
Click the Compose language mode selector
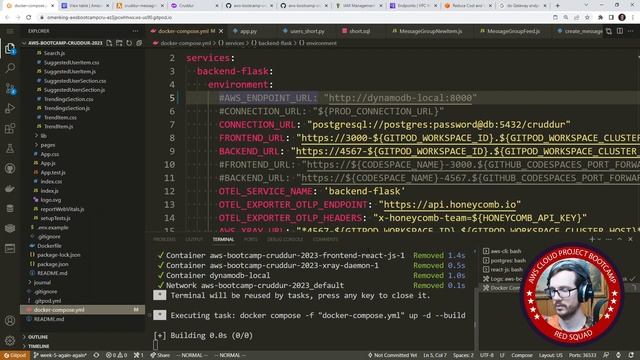(x=522, y=355)
